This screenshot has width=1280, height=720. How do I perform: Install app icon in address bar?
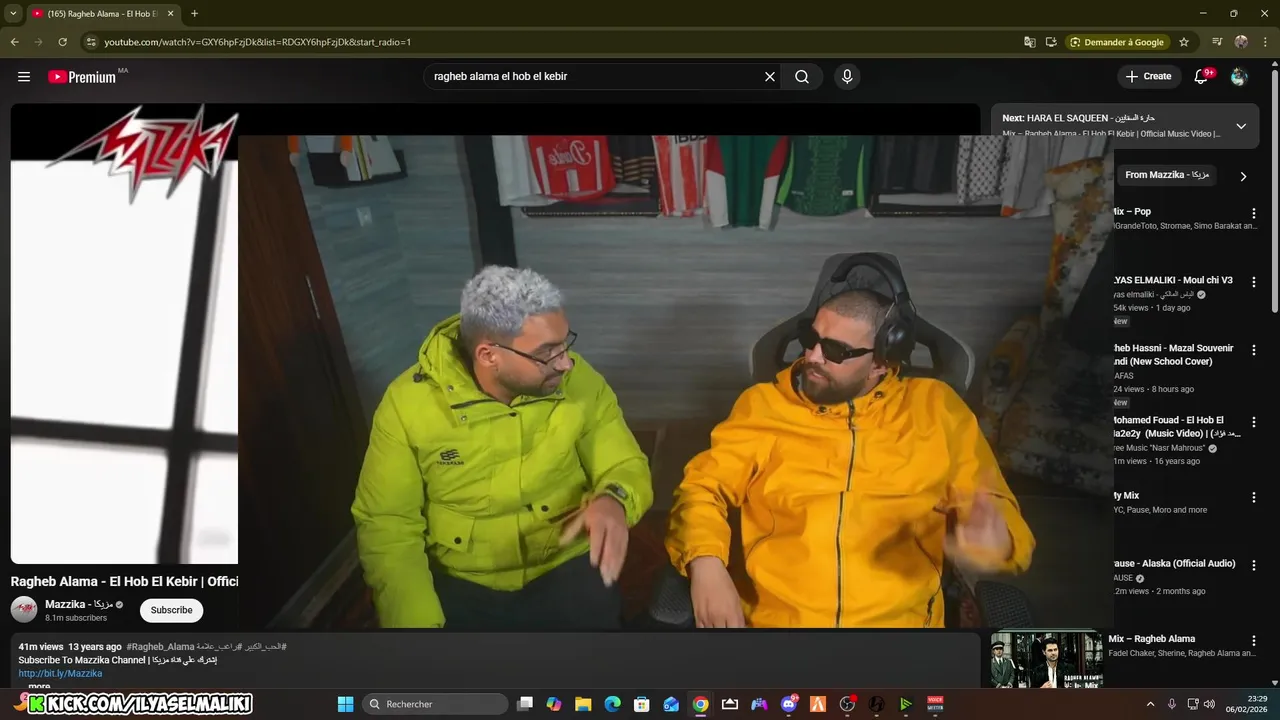pyautogui.click(x=1051, y=42)
